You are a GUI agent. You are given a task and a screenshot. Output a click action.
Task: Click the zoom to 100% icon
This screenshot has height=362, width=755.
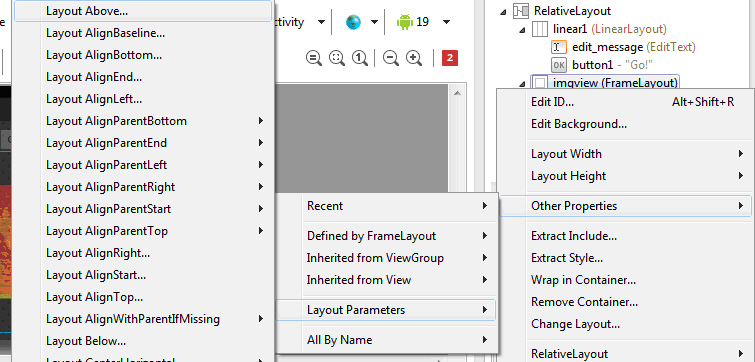[360, 58]
